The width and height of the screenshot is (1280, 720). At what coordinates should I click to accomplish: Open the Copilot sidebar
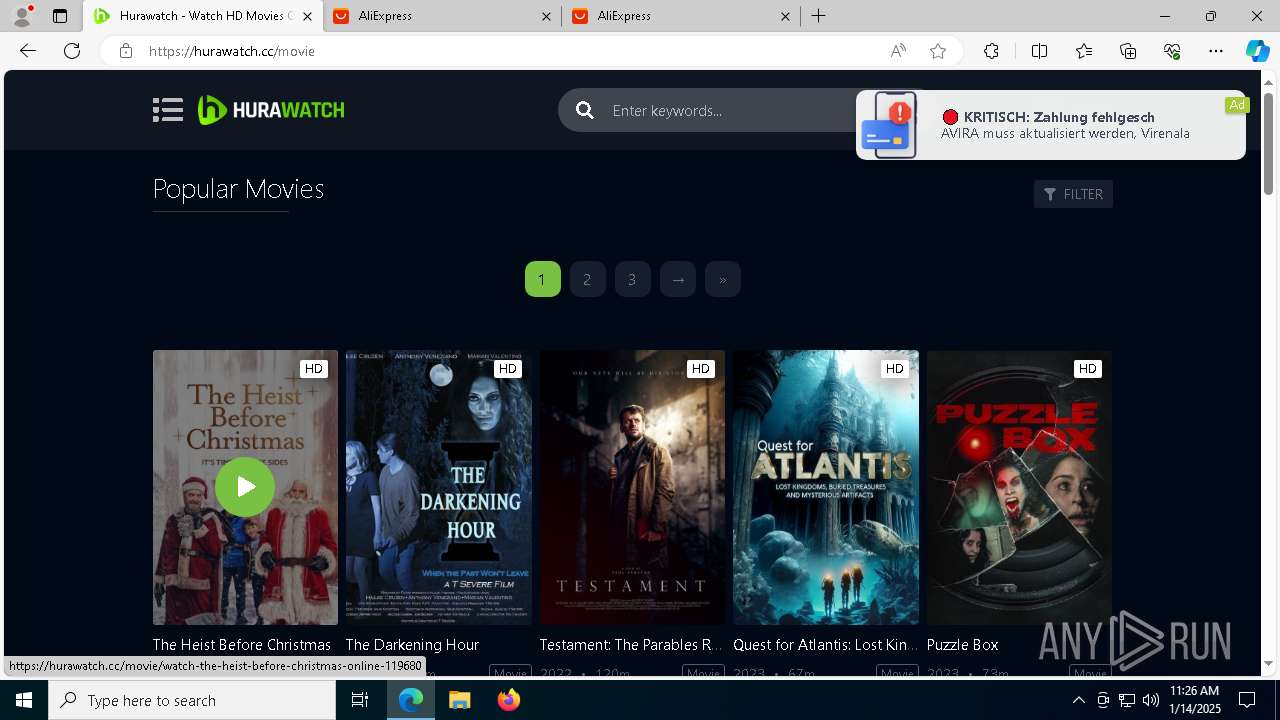pos(1257,51)
